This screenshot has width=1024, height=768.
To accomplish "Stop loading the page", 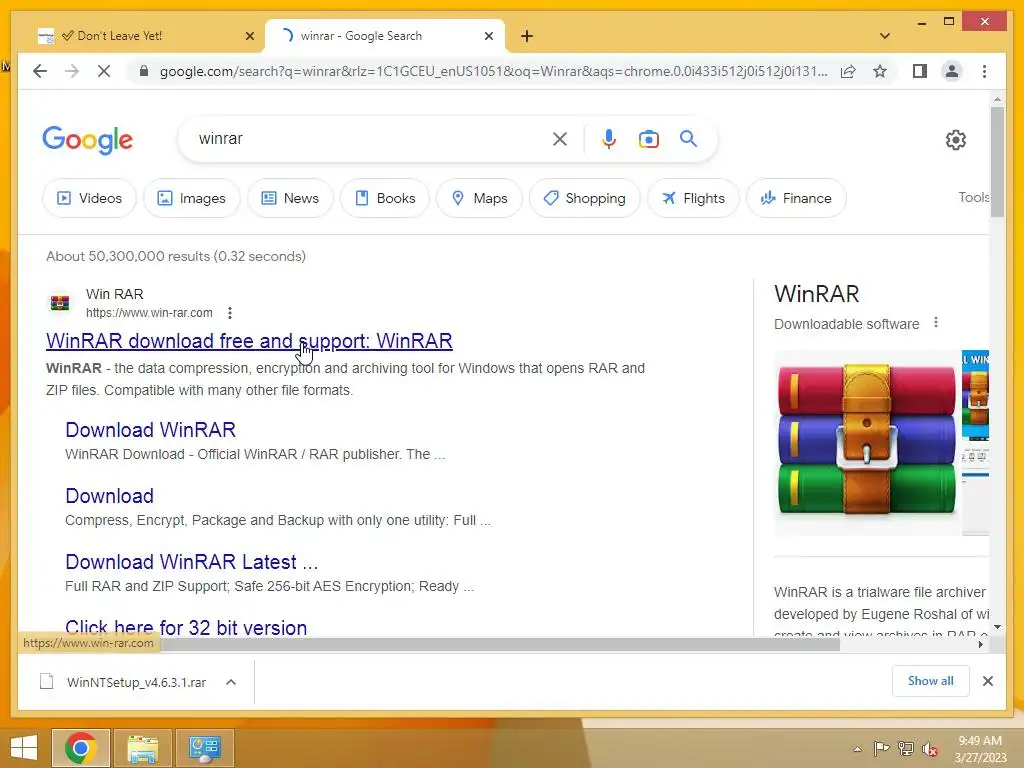I will point(104,71).
